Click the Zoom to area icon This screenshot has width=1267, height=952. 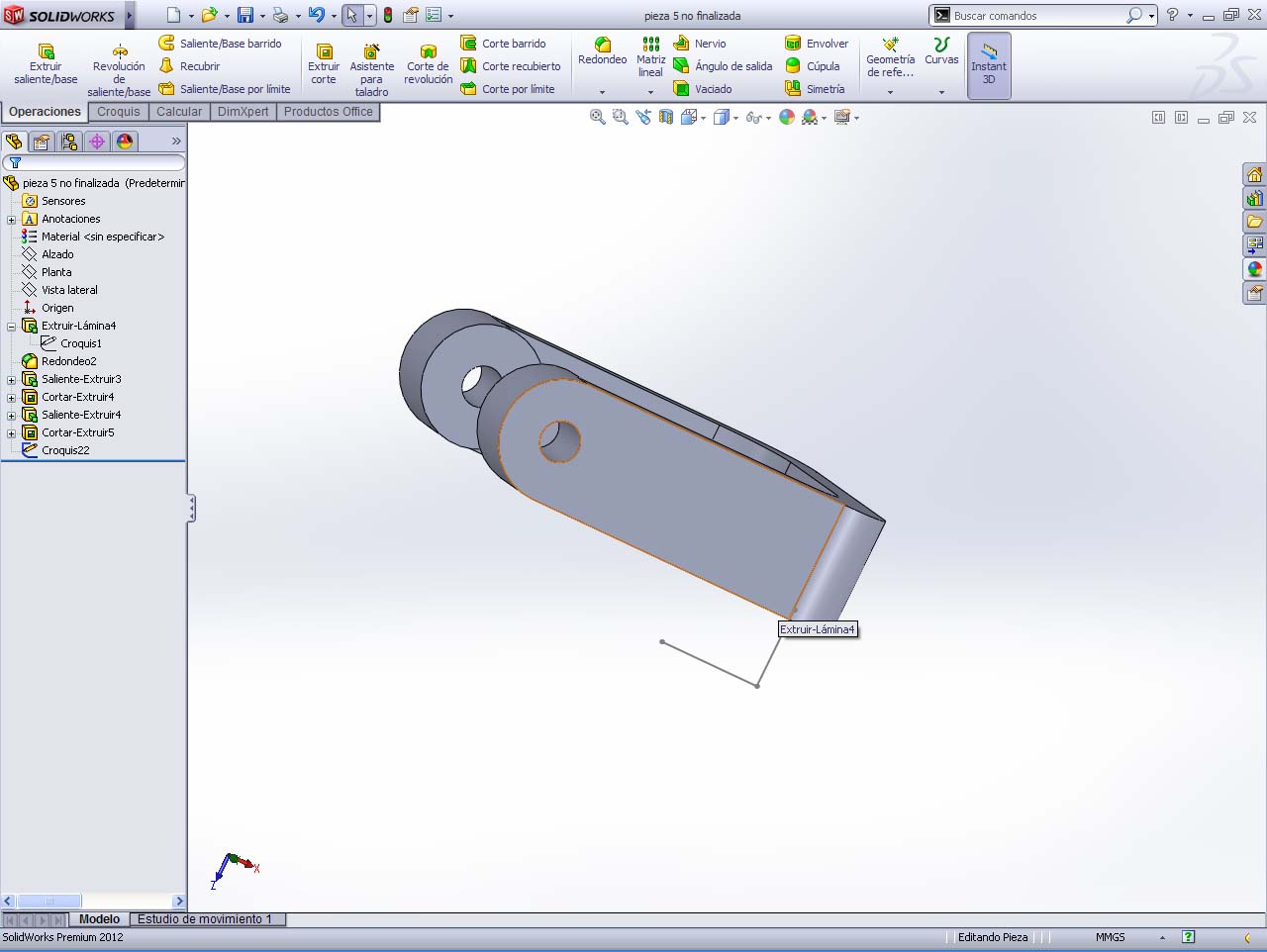(621, 117)
